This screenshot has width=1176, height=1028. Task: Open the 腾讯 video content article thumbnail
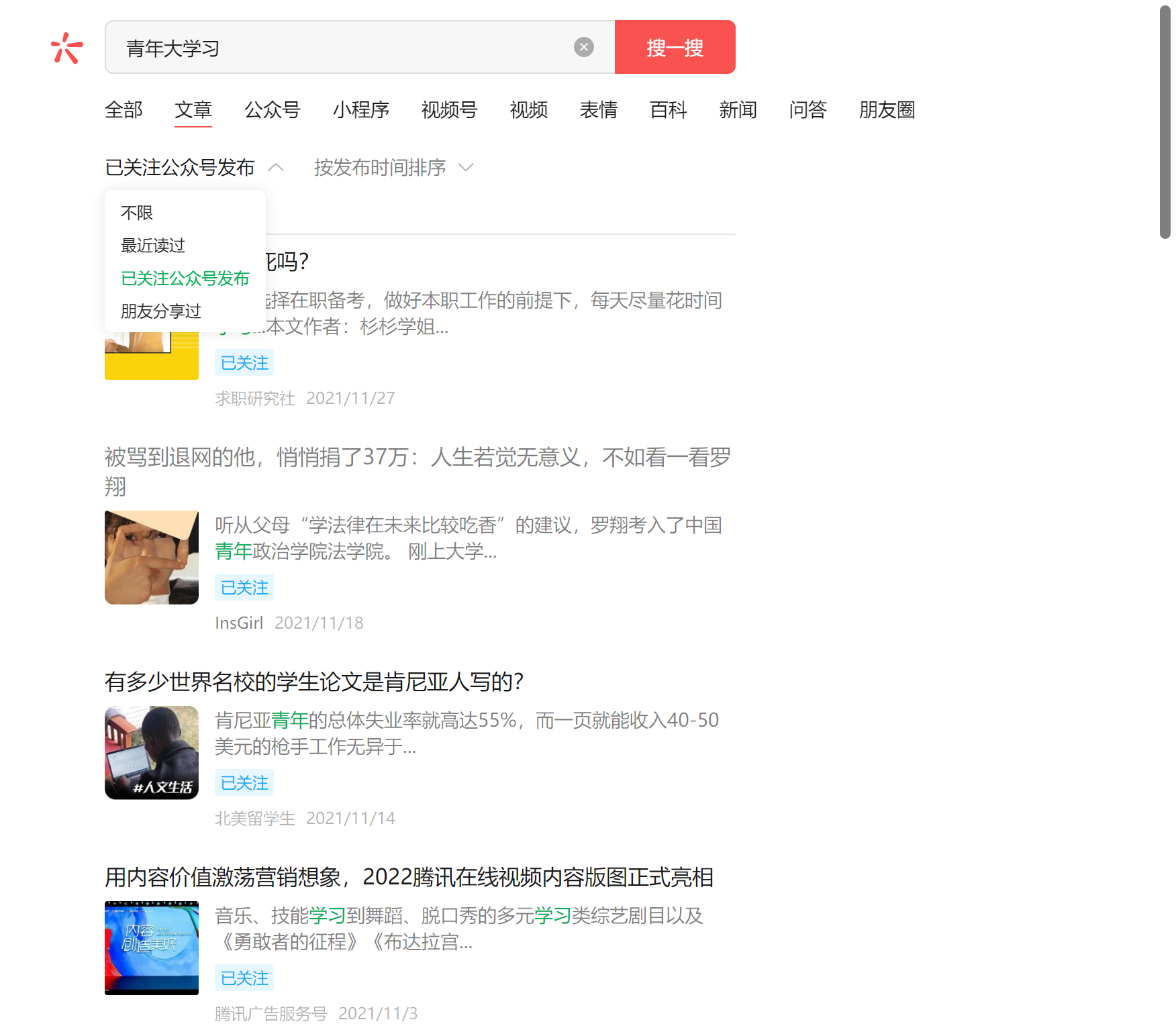coord(152,948)
